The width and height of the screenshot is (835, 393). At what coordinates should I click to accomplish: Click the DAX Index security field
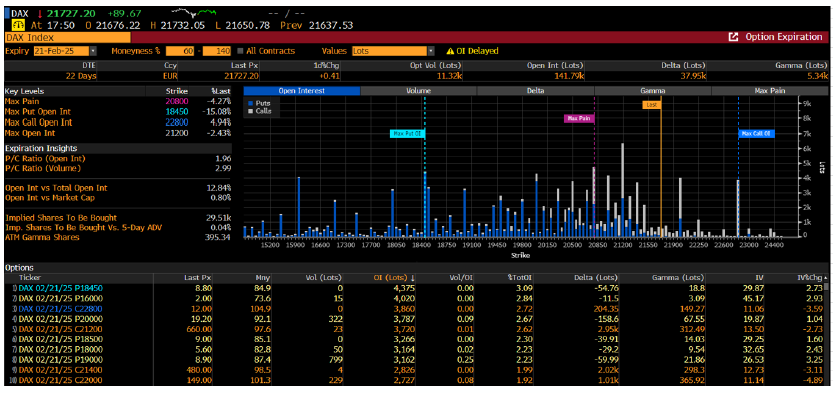(x=68, y=37)
